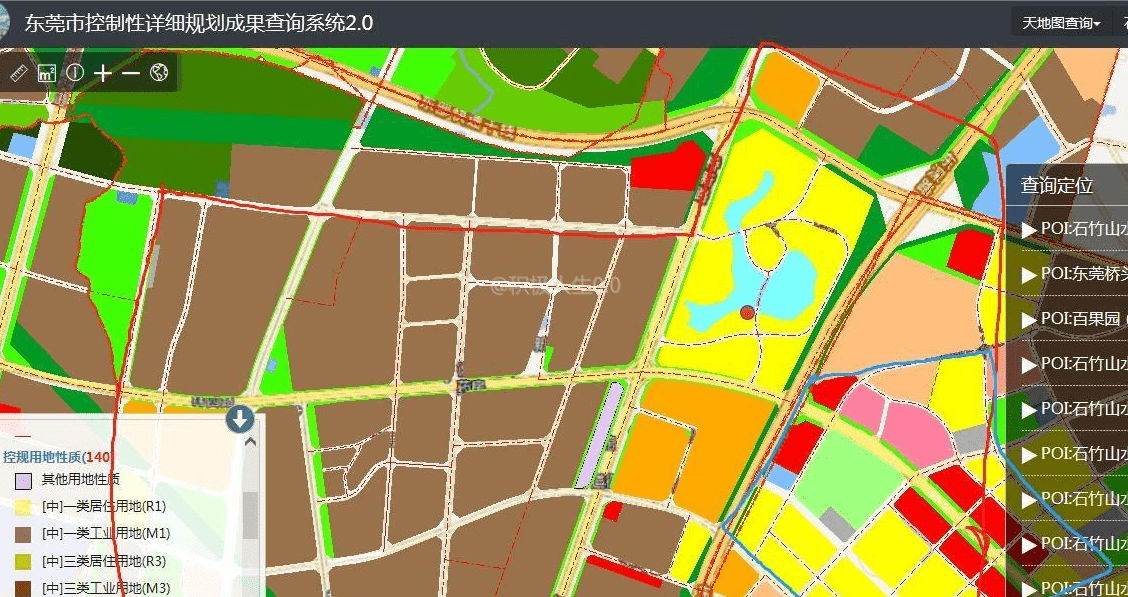The height and width of the screenshot is (597, 1128).
Task: Click the 查询定位 panel header
Action: coord(1057,185)
